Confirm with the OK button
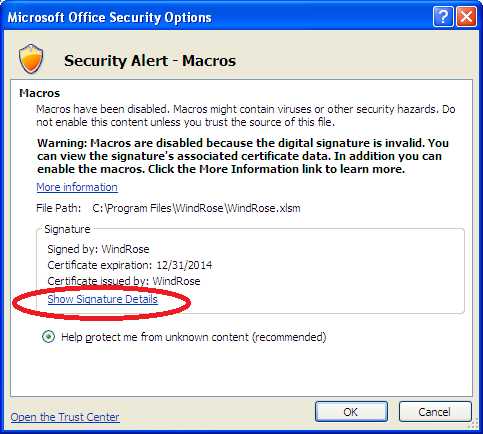Screen dimensions: 483x434 tap(351, 412)
